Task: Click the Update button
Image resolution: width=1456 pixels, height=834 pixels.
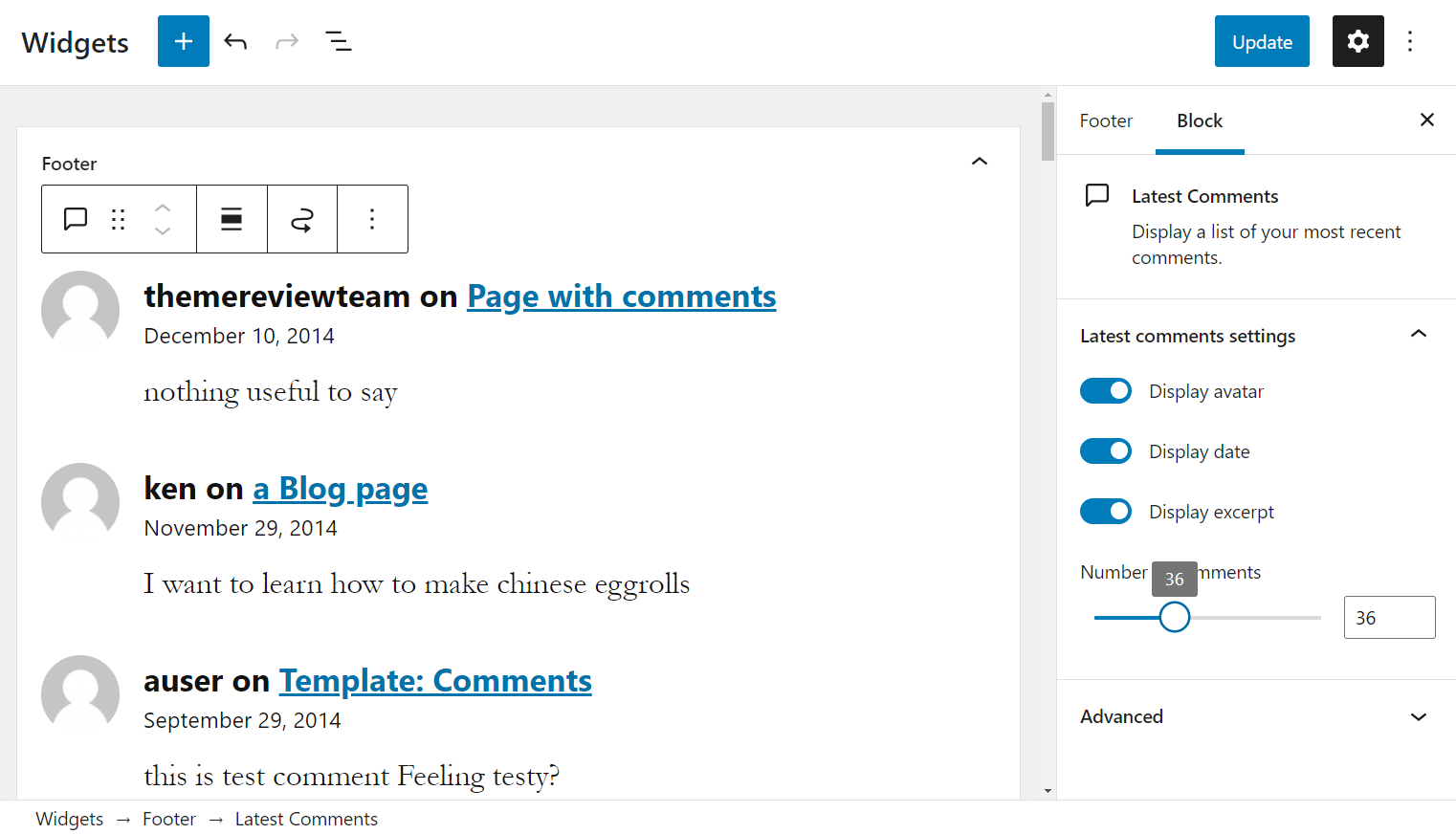Action: pos(1261,41)
